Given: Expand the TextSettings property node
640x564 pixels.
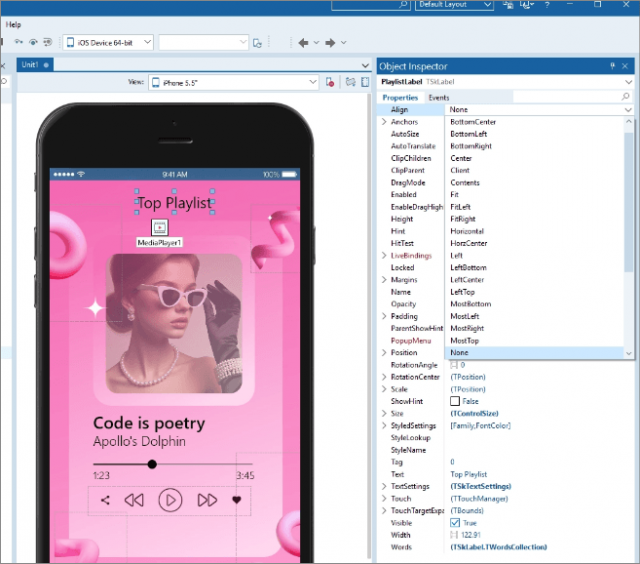Looking at the screenshot, I should click(x=384, y=486).
